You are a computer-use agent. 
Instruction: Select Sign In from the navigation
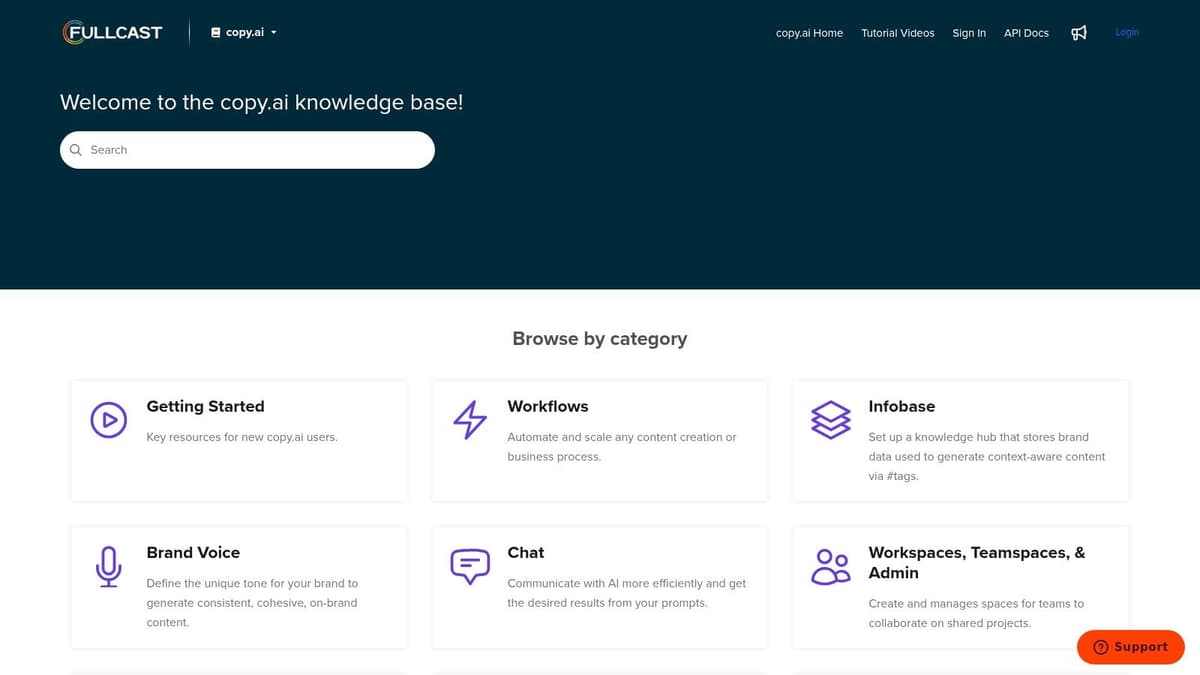pos(969,33)
